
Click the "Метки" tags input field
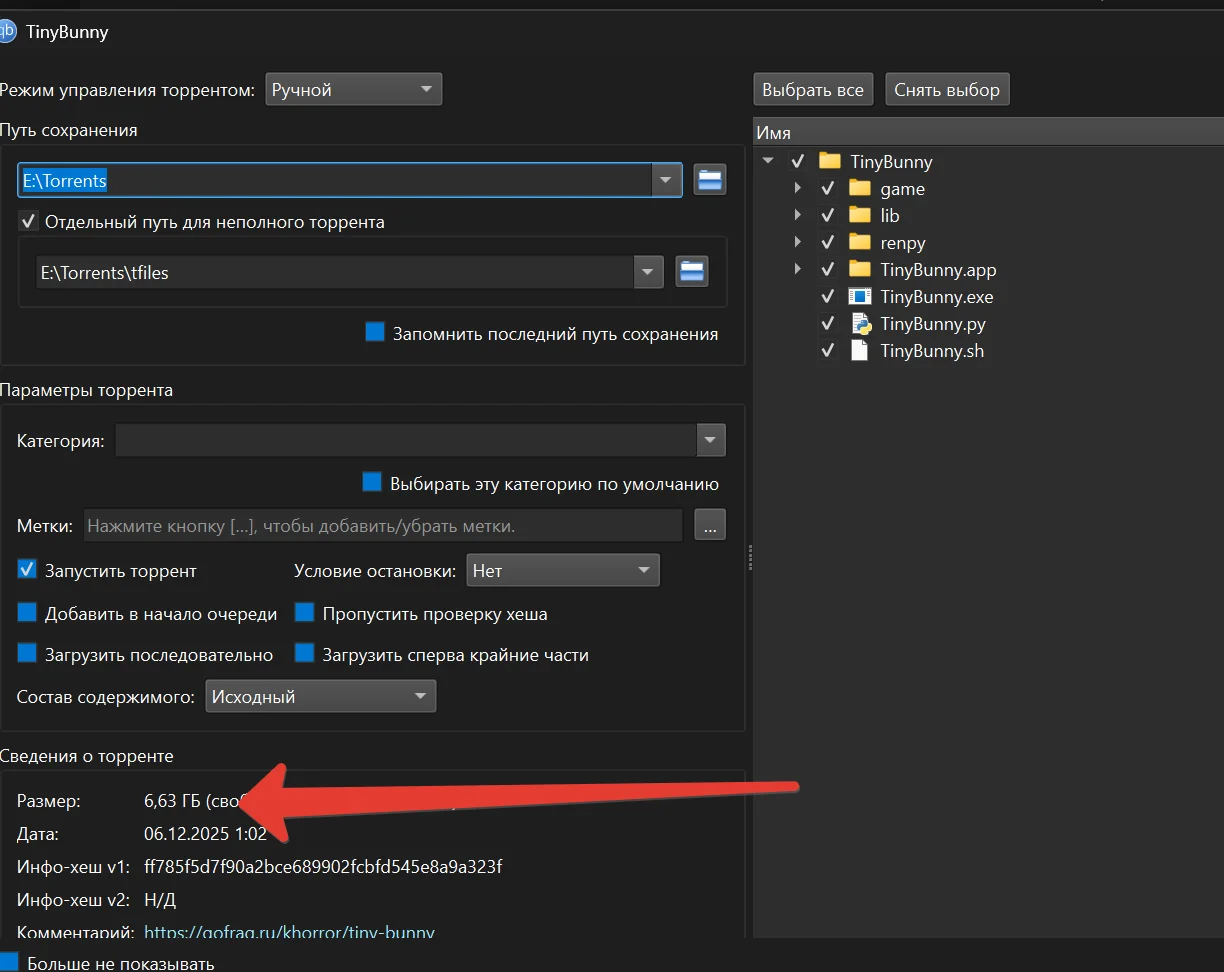(382, 525)
